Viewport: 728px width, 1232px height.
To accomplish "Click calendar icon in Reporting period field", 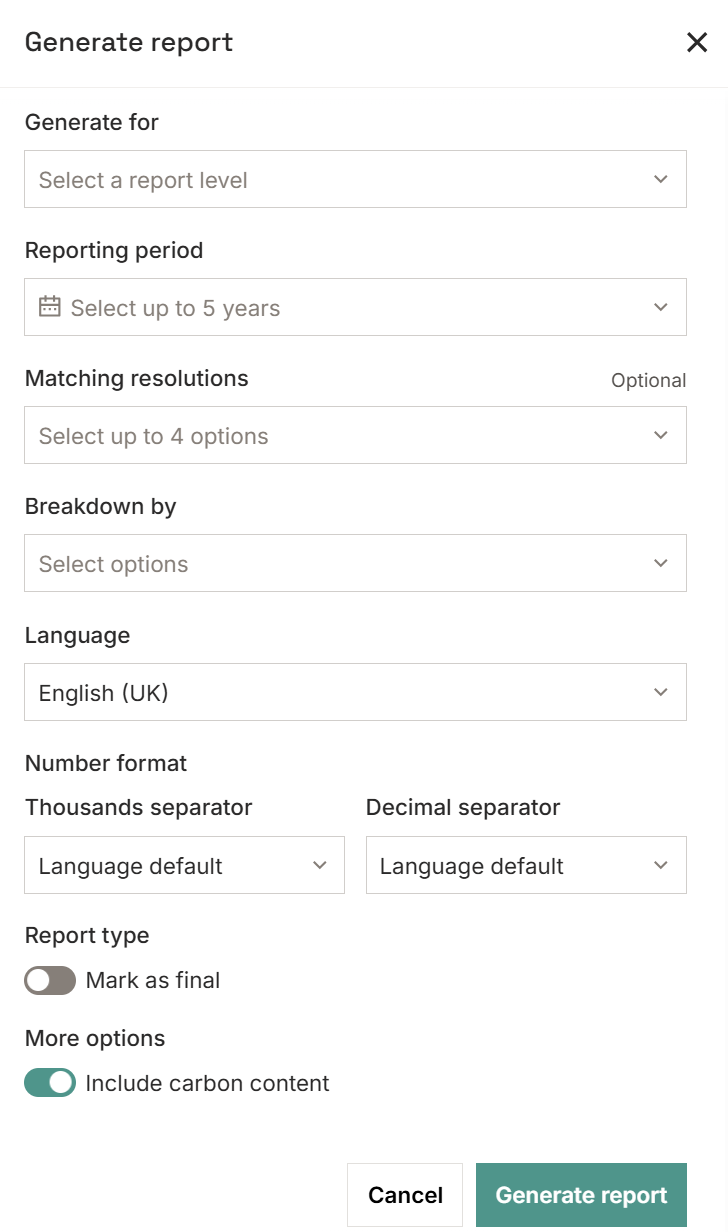I will [x=50, y=307].
